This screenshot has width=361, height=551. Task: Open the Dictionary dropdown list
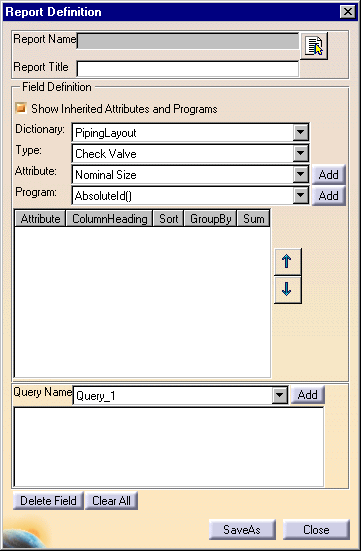pos(301,133)
